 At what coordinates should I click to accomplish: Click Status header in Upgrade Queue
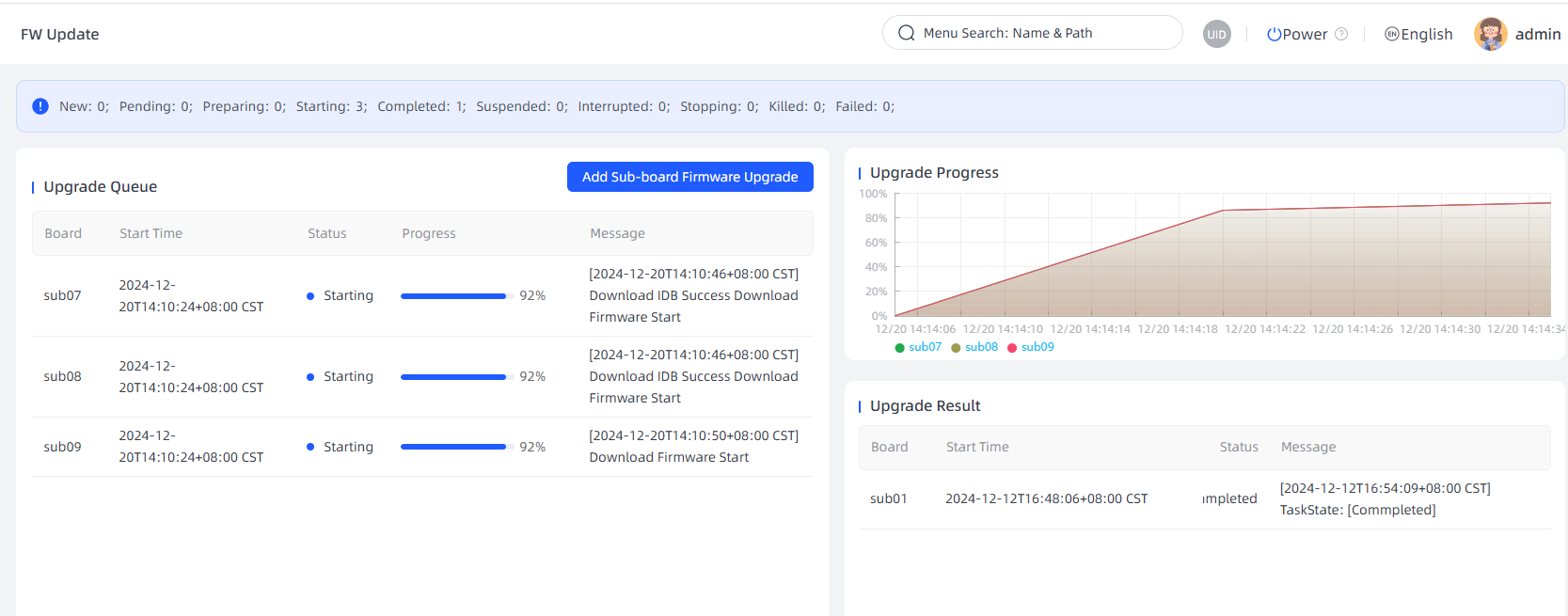[327, 233]
